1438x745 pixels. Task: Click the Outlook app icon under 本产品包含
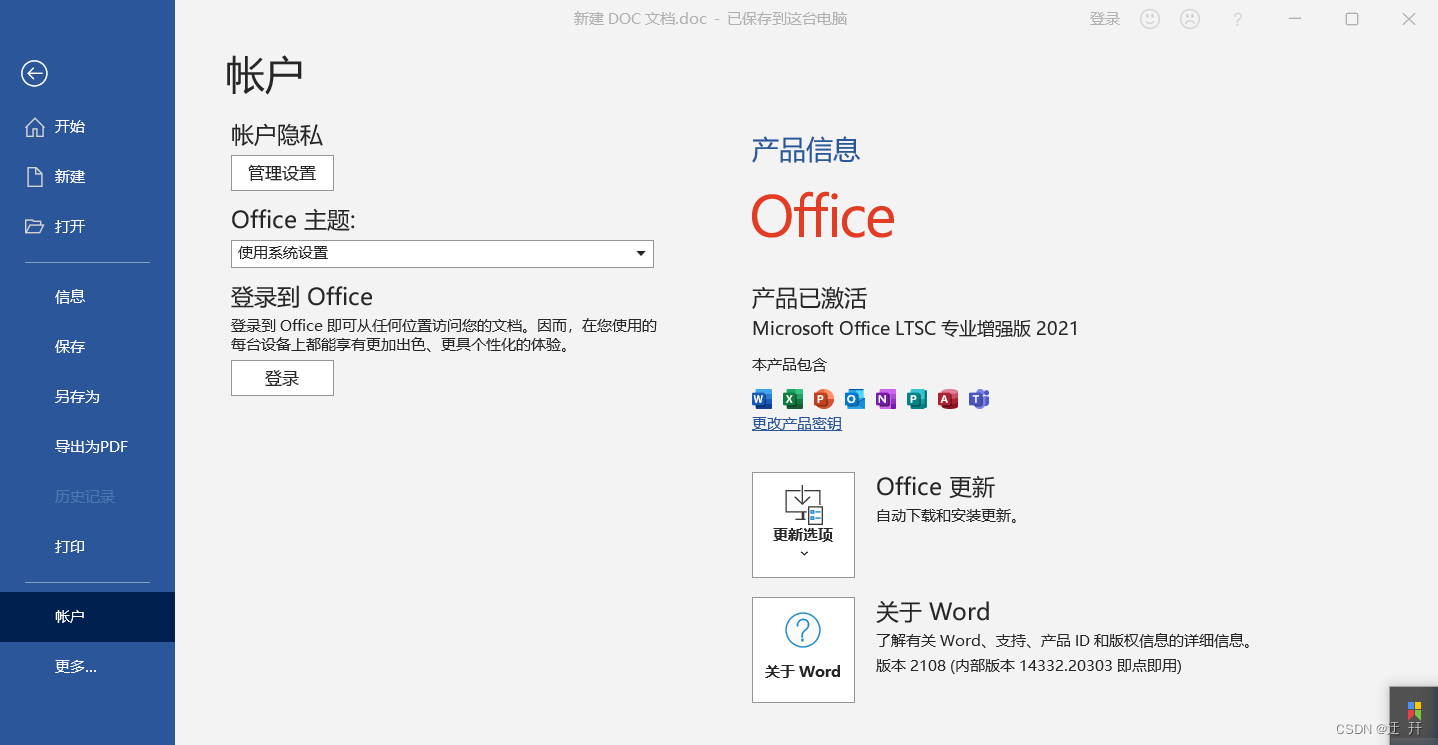pyautogui.click(x=855, y=399)
